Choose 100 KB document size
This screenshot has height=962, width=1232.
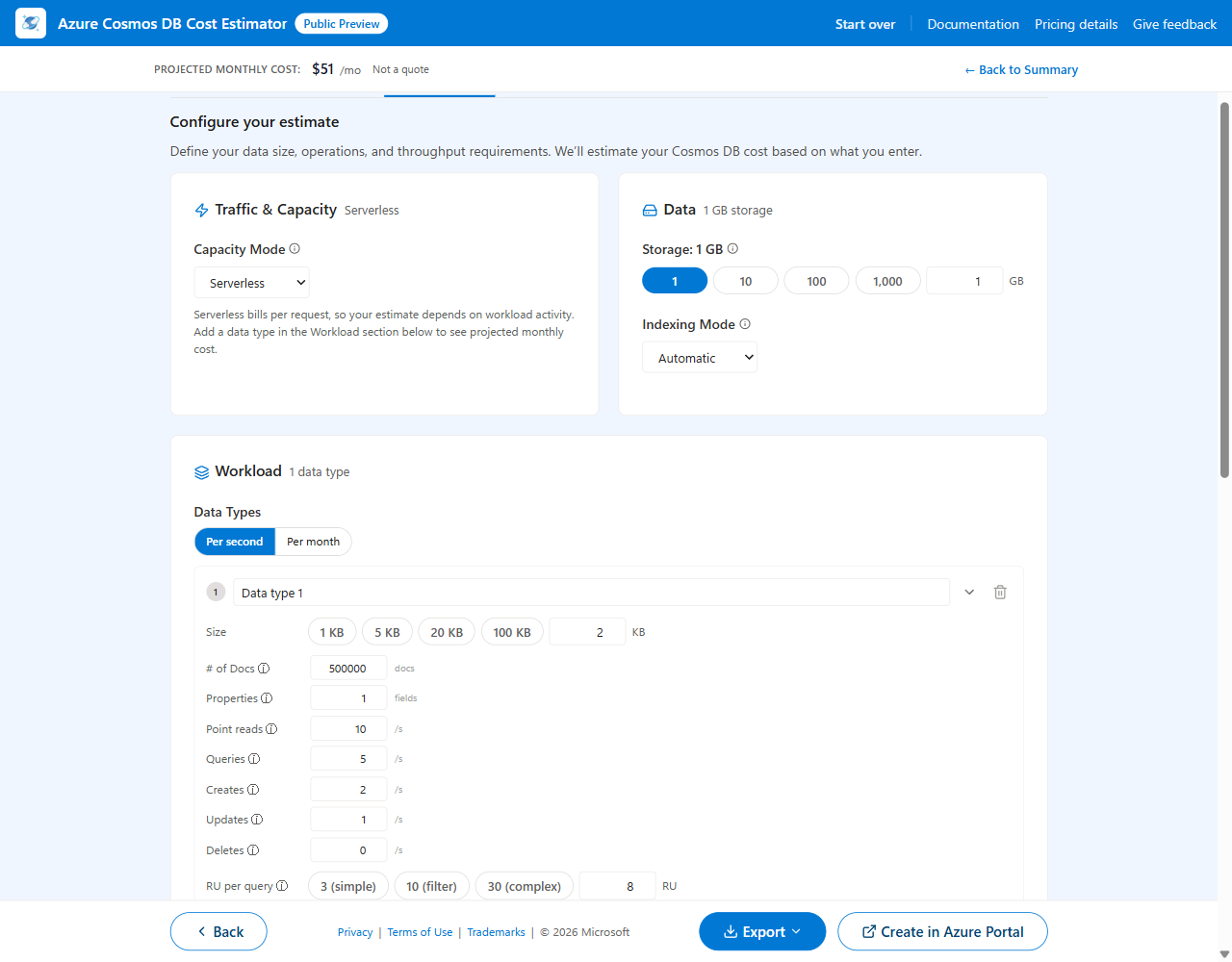(512, 632)
